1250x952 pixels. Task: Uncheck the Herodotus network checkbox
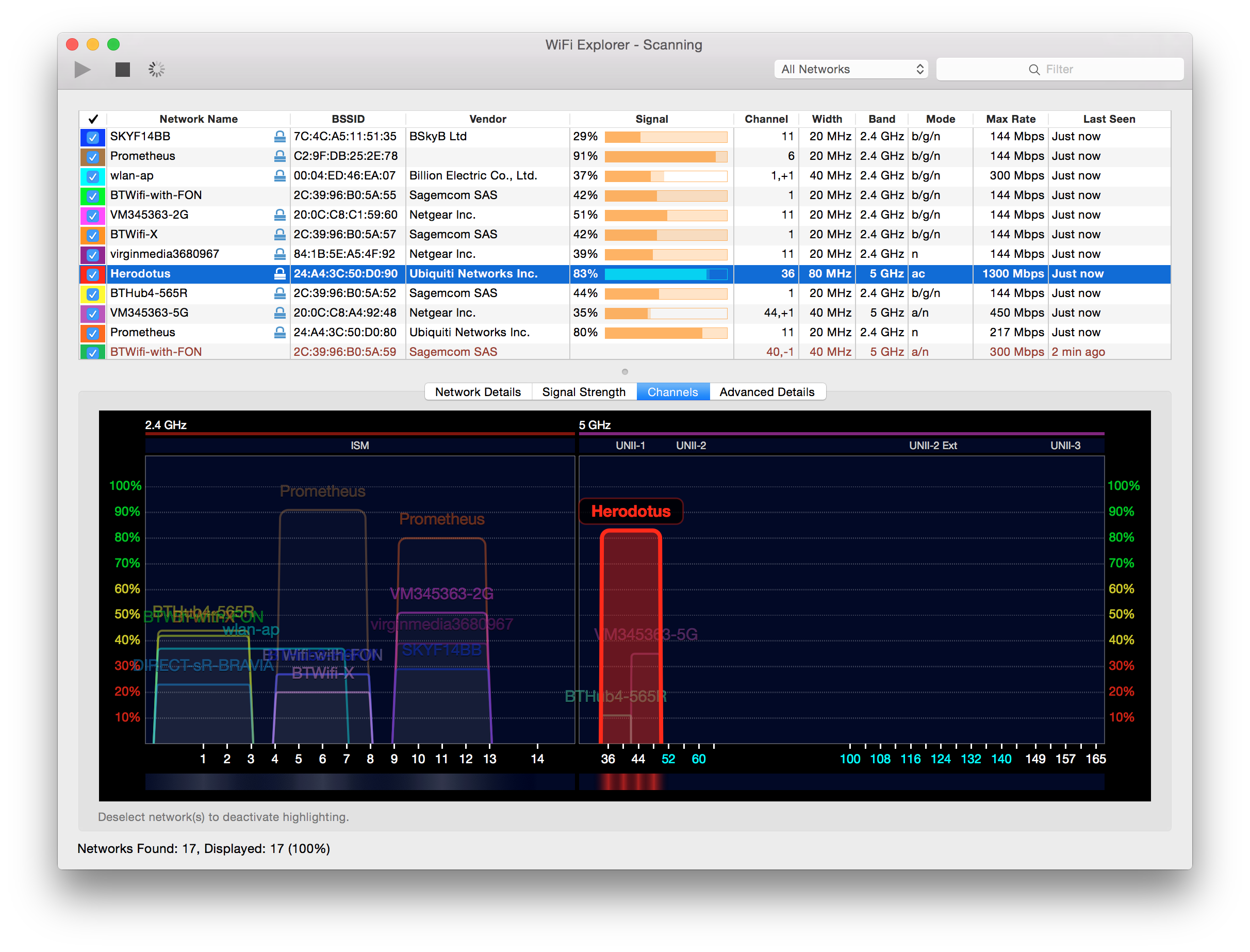tap(93, 274)
